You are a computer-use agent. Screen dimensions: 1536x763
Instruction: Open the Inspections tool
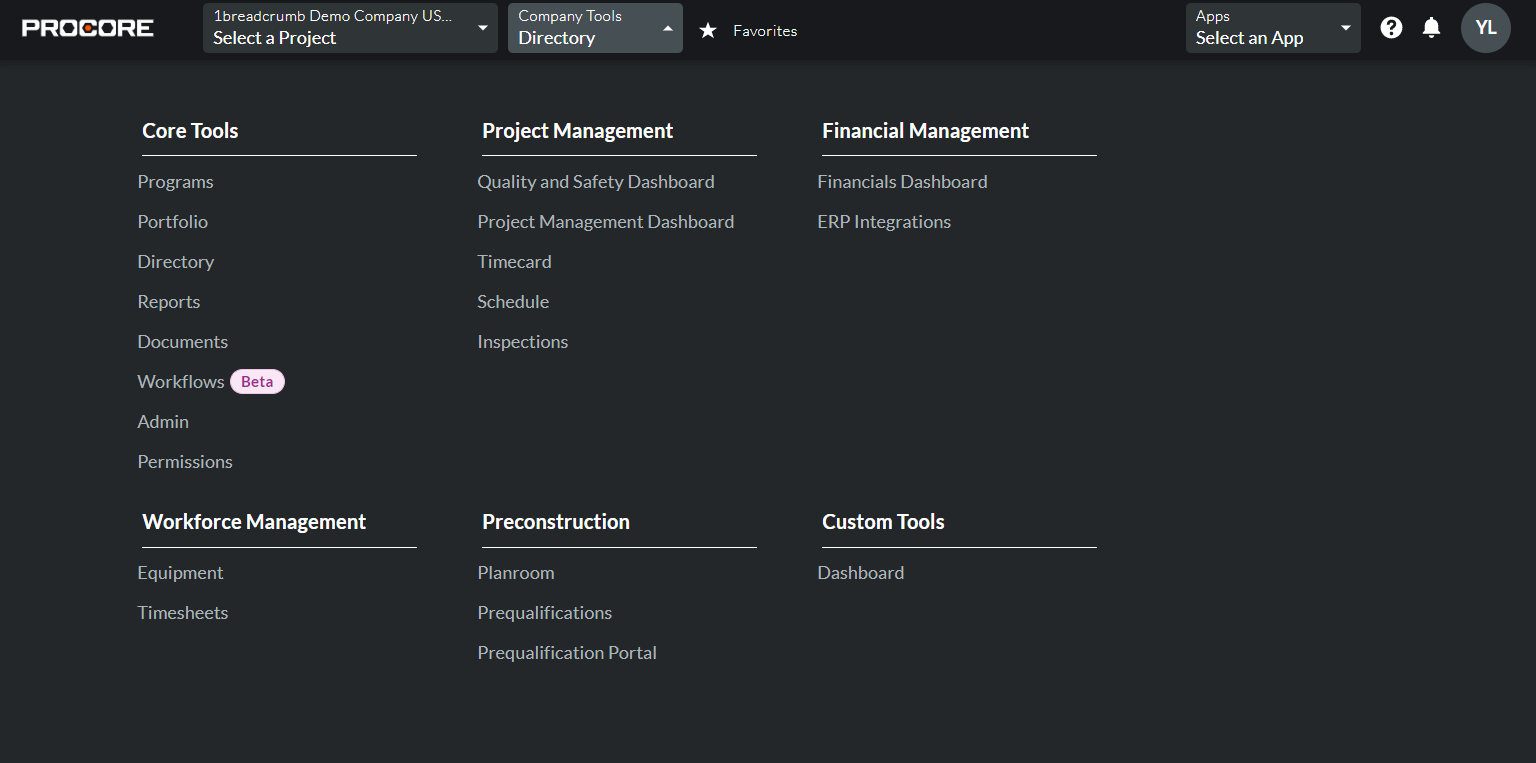click(522, 341)
